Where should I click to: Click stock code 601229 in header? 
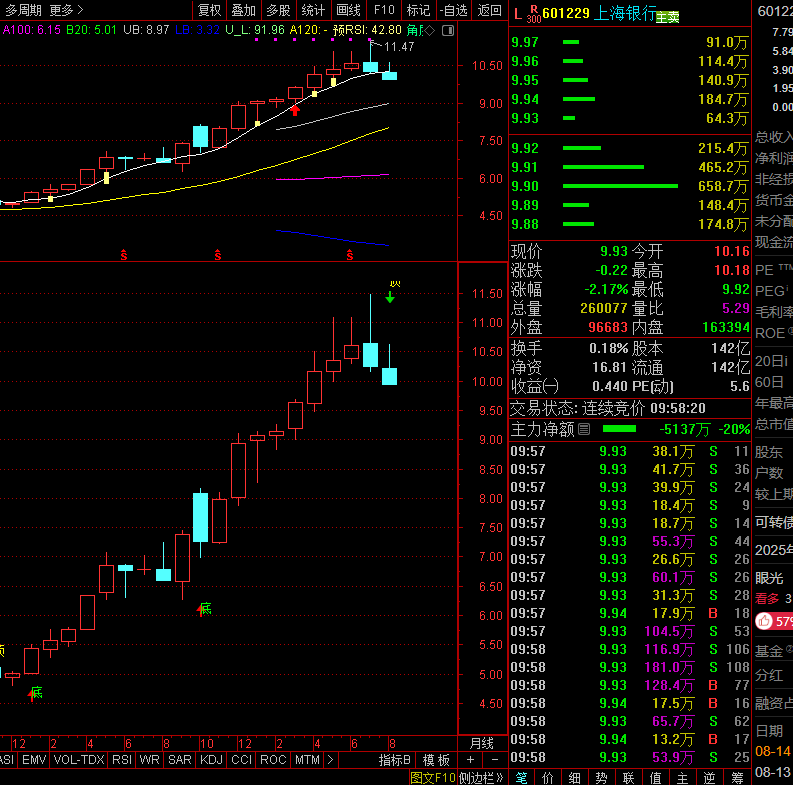(x=566, y=13)
